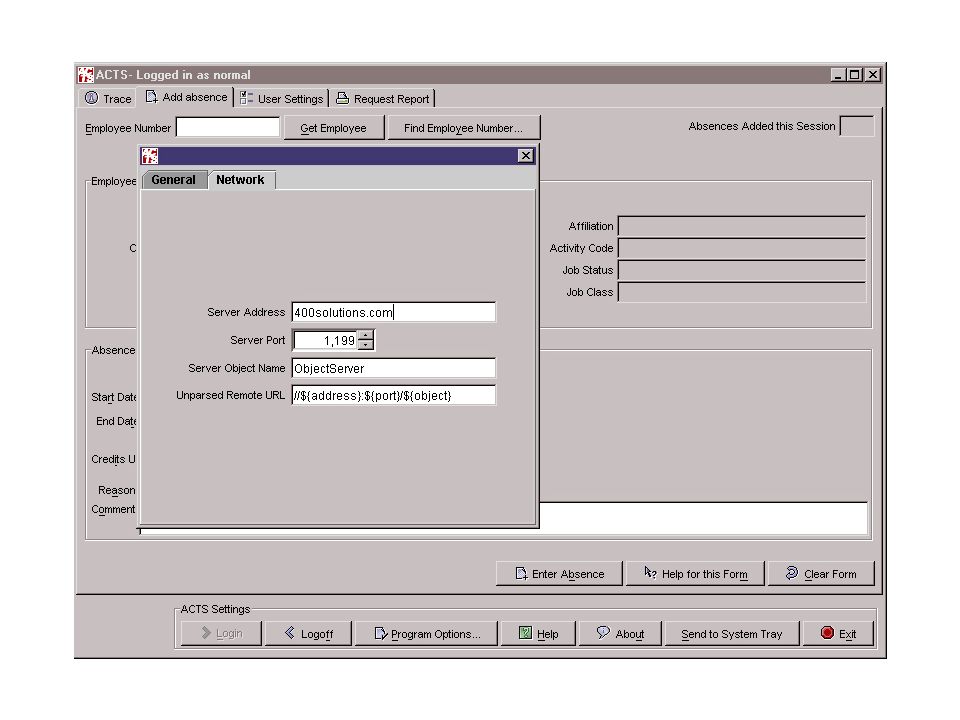Focus the Server Address field
Image resolution: width=960 pixels, height=720 pixels.
(x=394, y=312)
